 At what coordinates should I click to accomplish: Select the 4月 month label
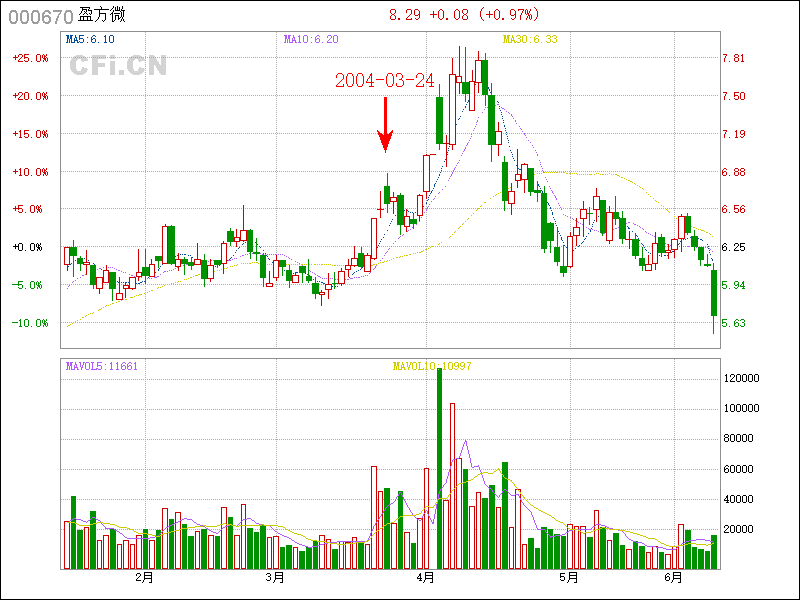pyautogui.click(x=425, y=578)
